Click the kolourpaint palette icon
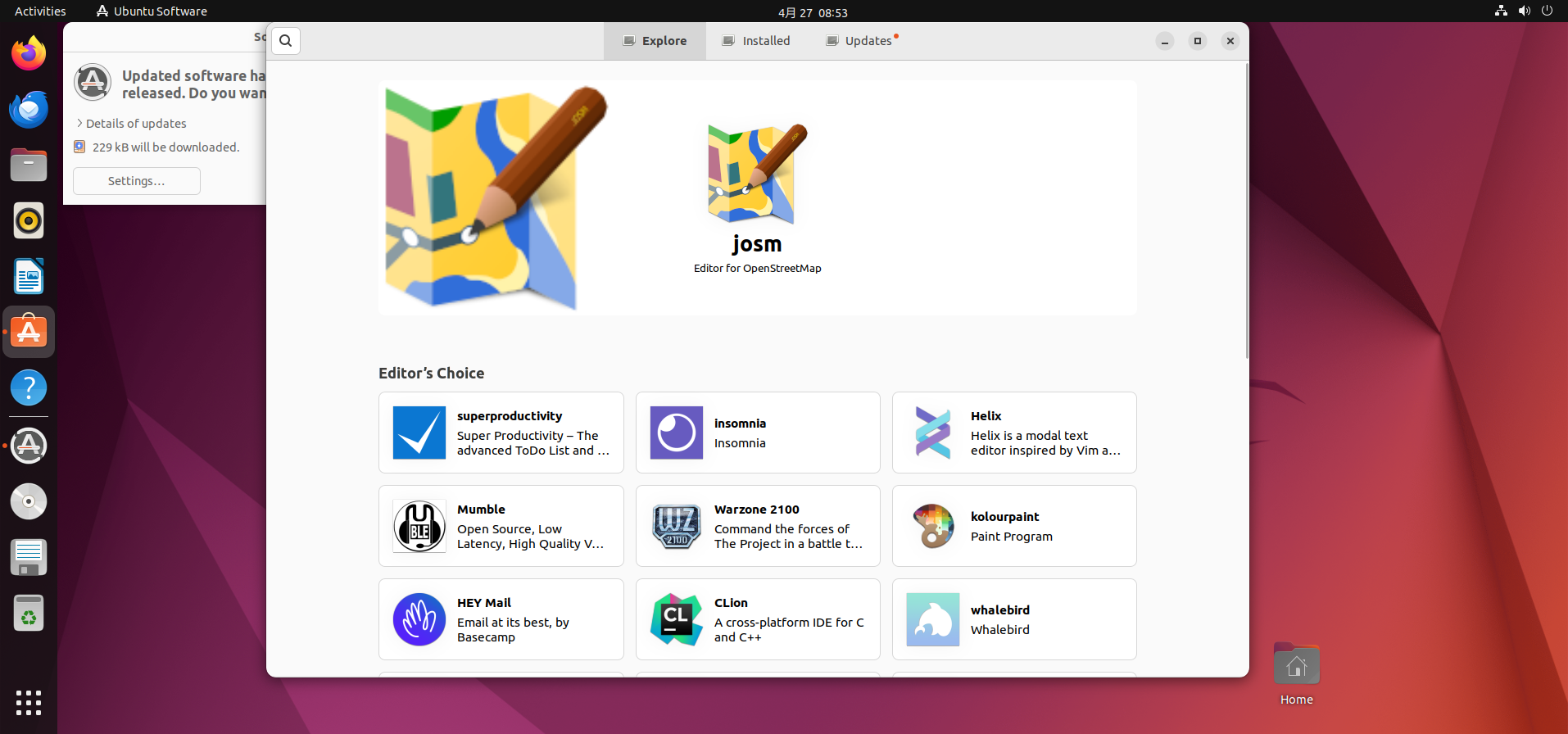The width and height of the screenshot is (1568, 734). coord(933,526)
